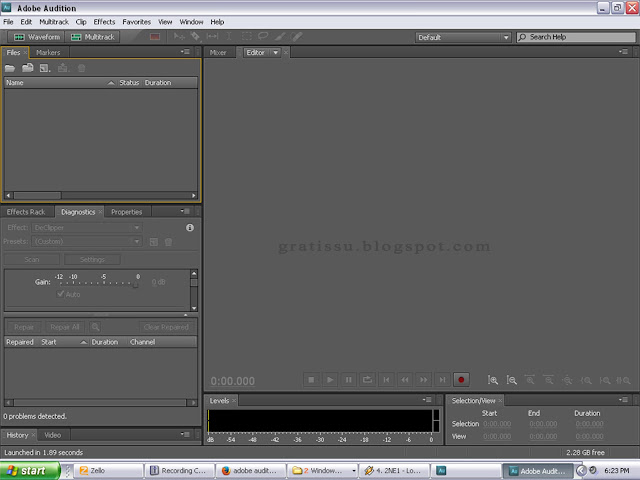Click the Repair All button
Screen dimensions: 640x480
click(x=64, y=327)
